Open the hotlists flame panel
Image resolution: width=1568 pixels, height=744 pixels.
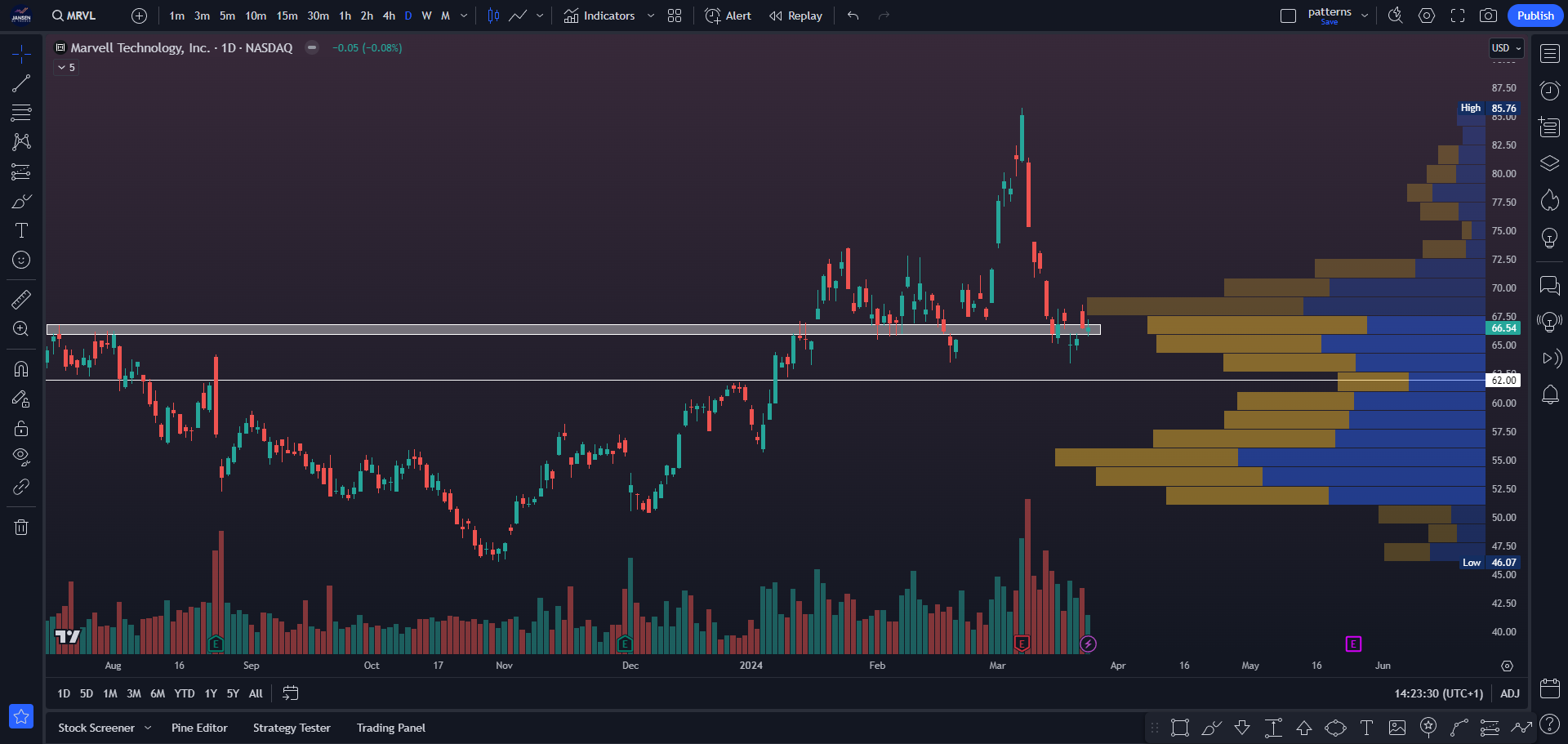pos(1550,200)
